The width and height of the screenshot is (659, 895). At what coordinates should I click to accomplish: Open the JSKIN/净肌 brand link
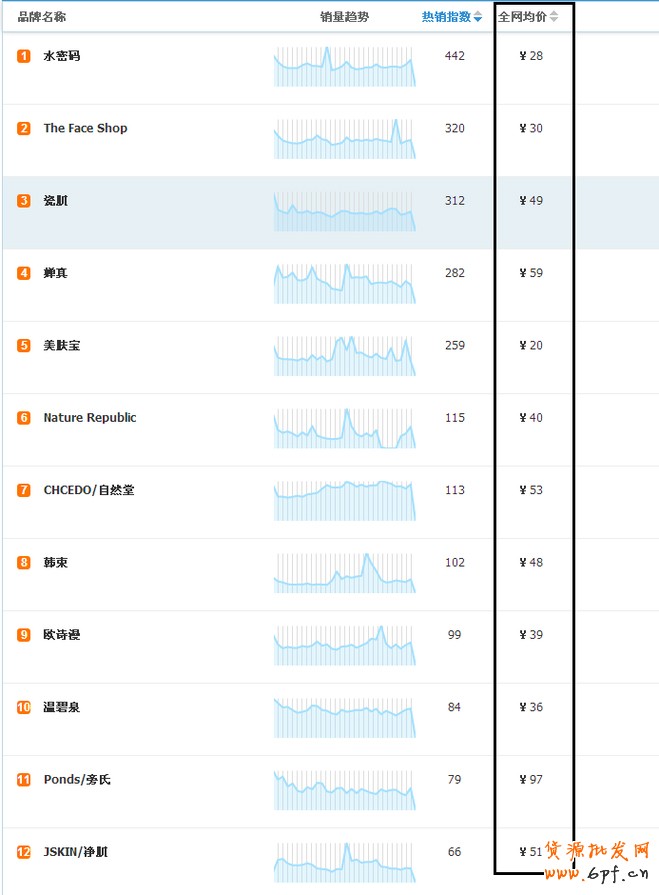[76, 852]
